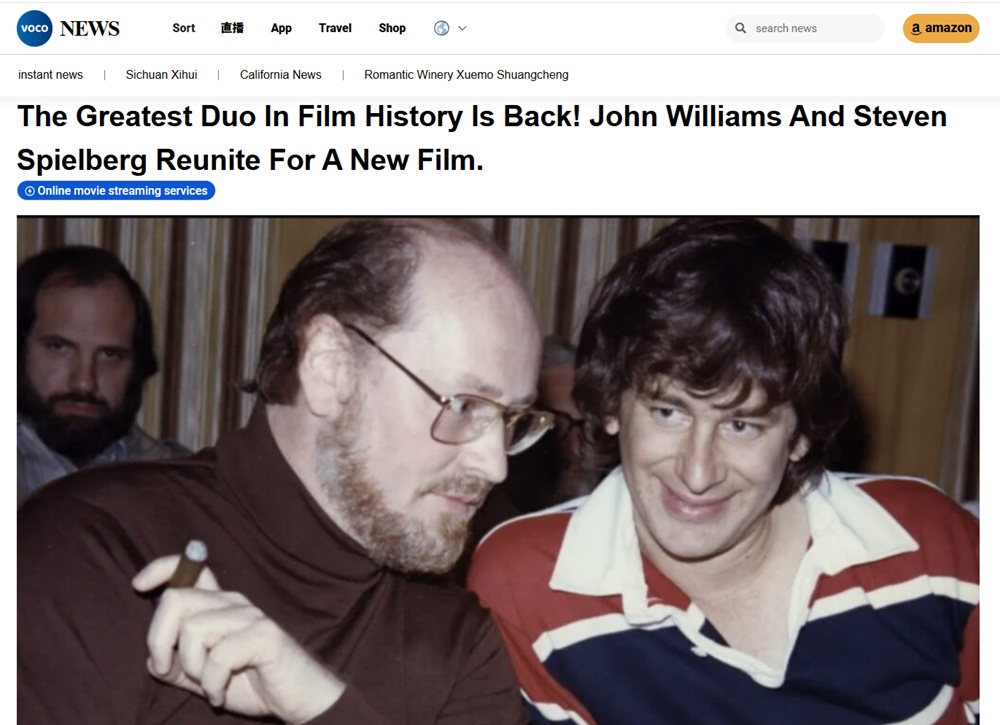Go to the Travel section
1000x725 pixels.
(335, 28)
